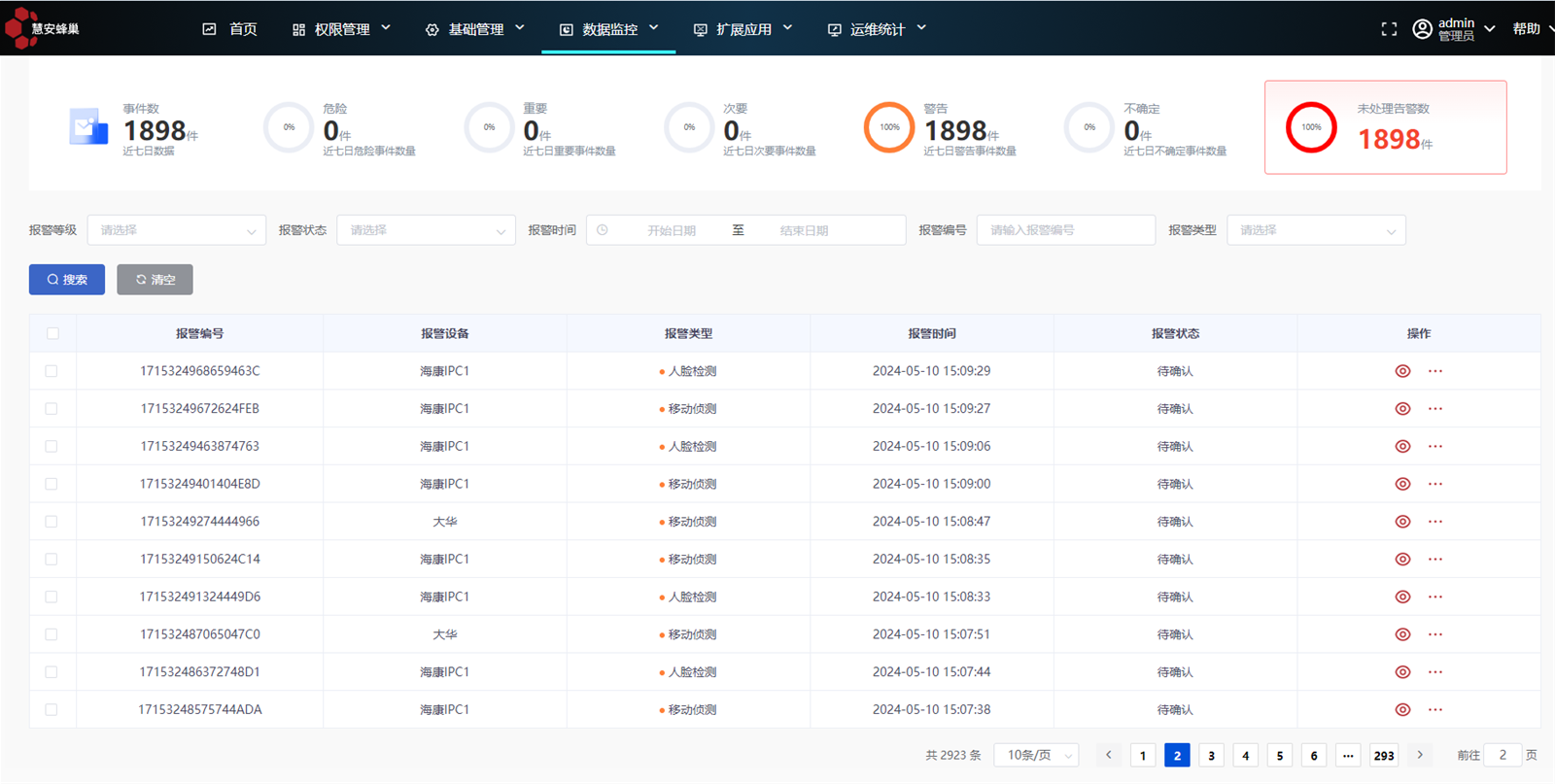This screenshot has height=784, width=1555.
Task: Click the fullscreen toggle icon
Action: point(1389,29)
